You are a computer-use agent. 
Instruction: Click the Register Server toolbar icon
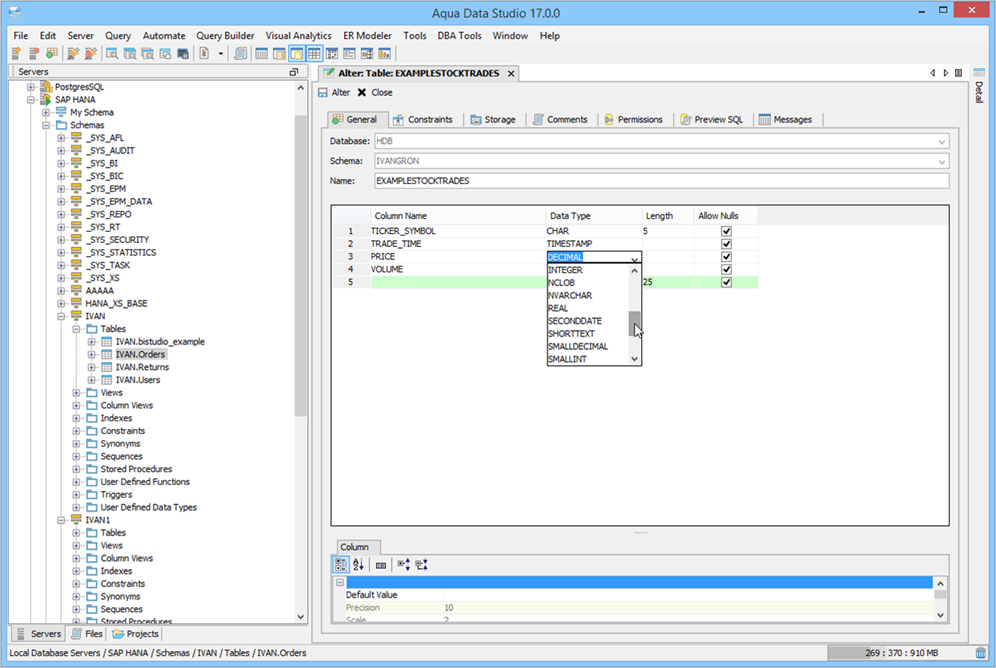16,54
